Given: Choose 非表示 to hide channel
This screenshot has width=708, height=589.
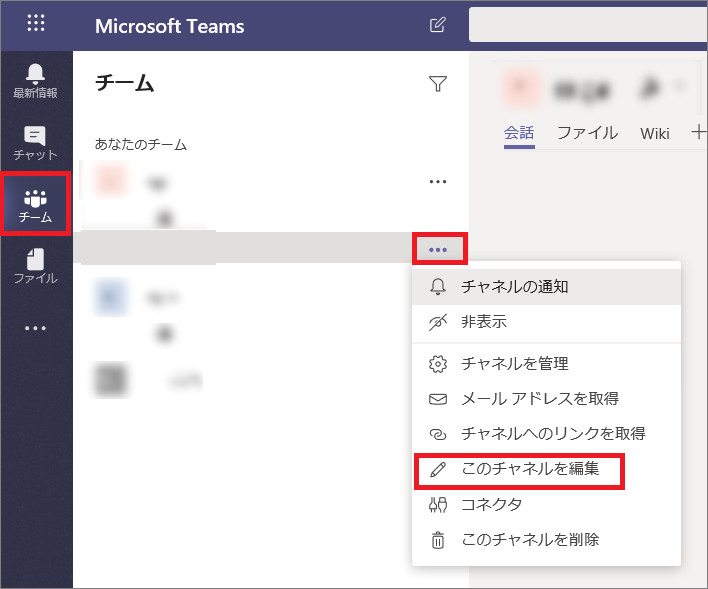Looking at the screenshot, I should [546, 322].
